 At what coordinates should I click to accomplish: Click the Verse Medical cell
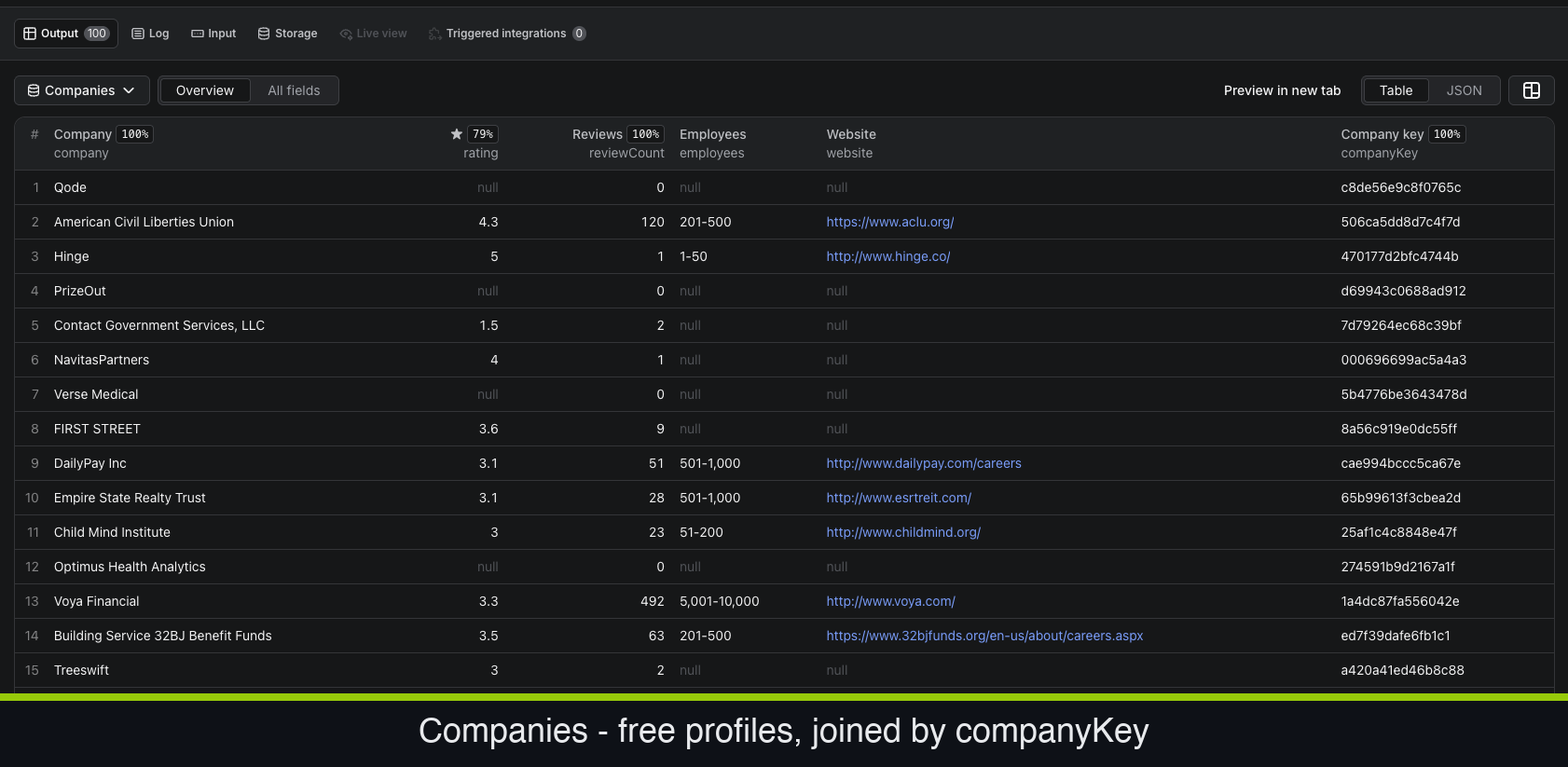tap(96, 394)
